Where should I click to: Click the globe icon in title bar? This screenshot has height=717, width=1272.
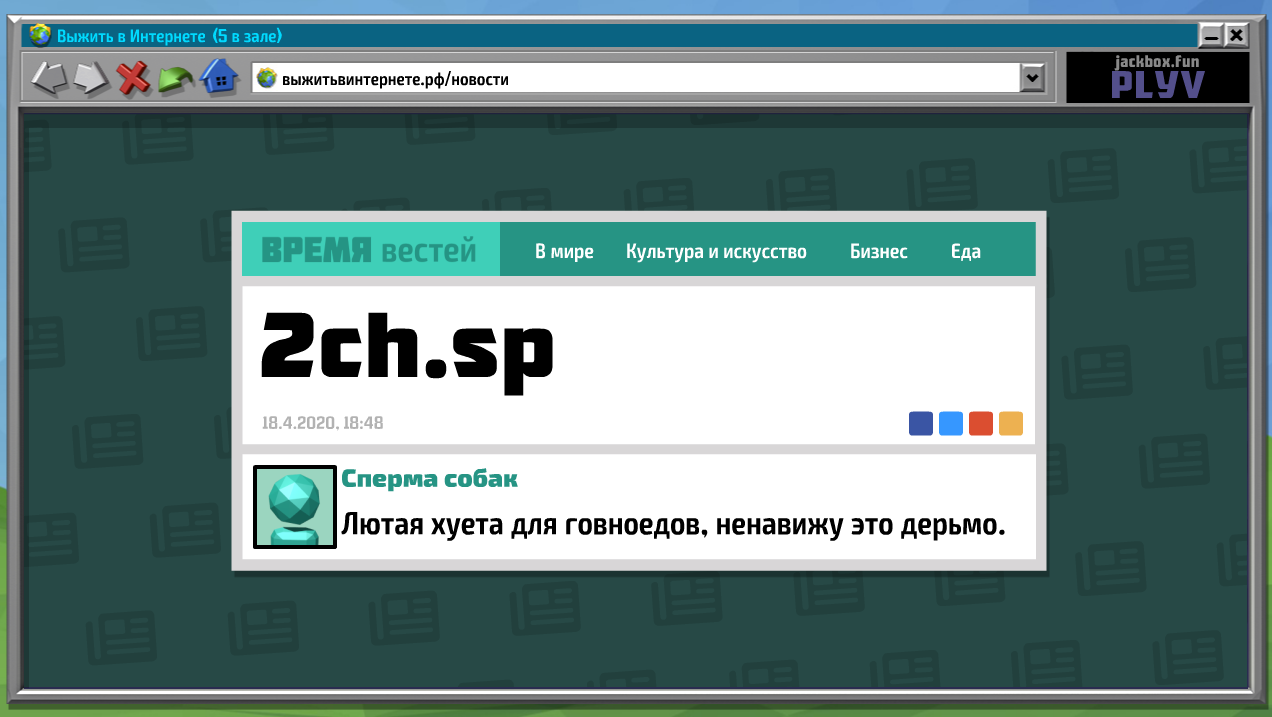click(x=40, y=36)
